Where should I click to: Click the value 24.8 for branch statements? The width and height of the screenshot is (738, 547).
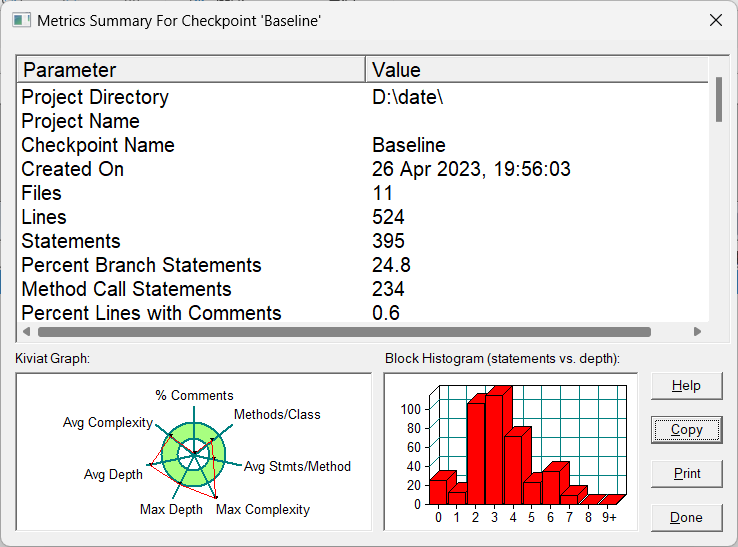[x=391, y=265]
